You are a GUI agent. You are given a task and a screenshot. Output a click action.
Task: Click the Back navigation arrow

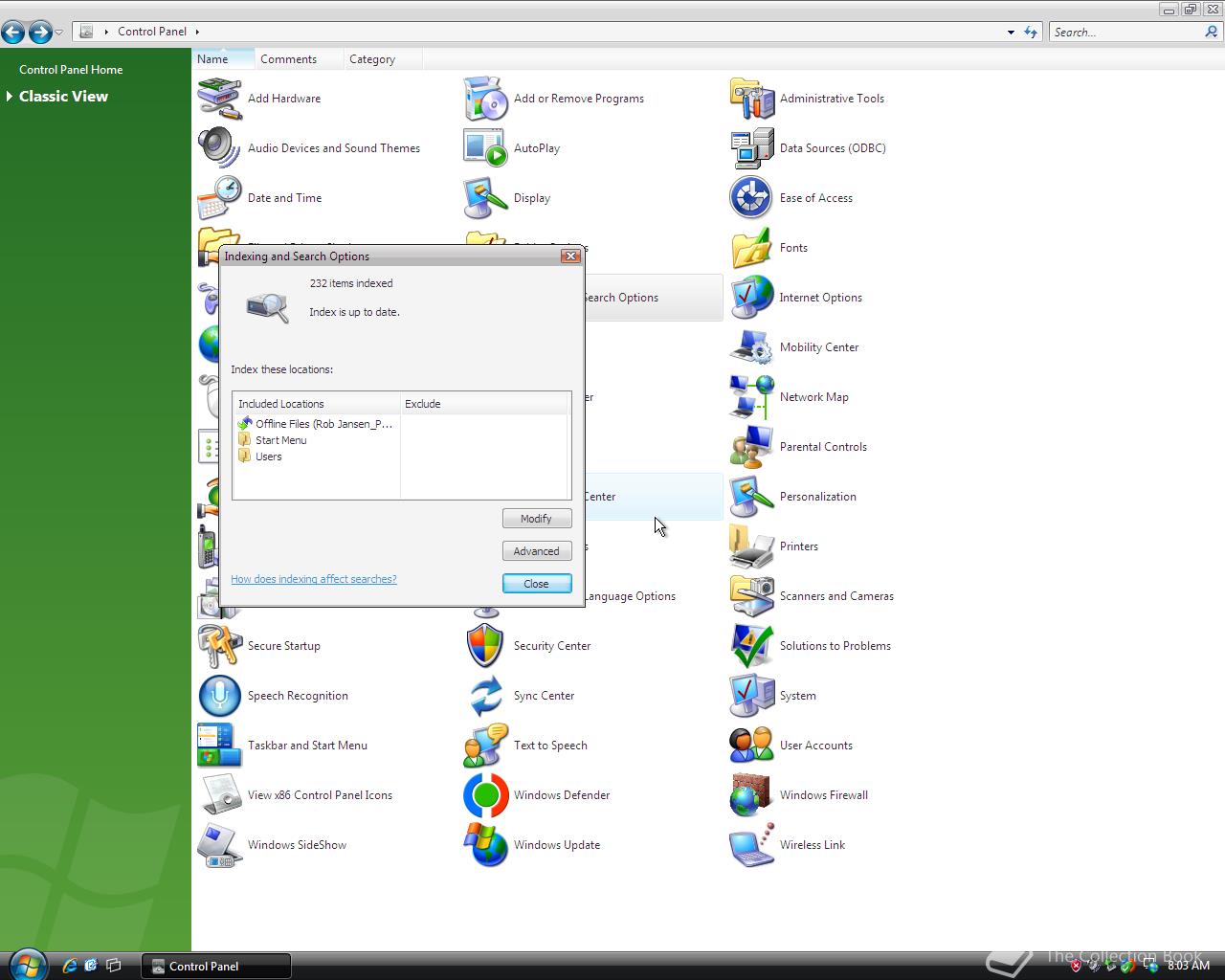pos(13,32)
